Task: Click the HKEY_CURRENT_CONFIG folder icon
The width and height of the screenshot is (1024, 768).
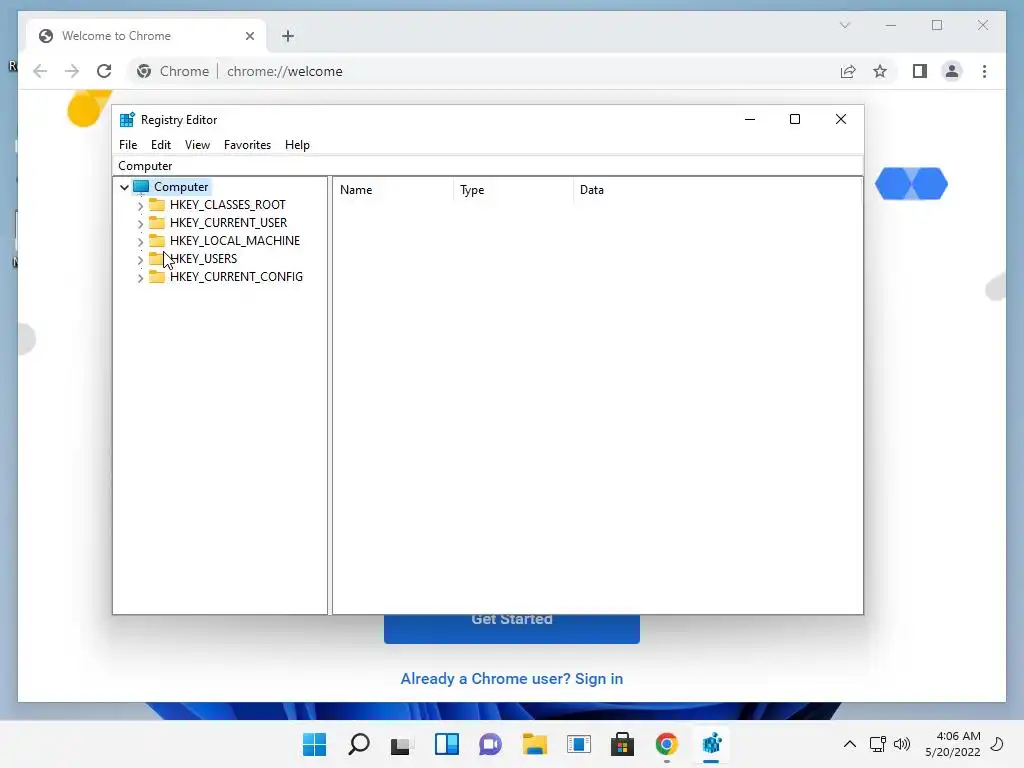Action: click(x=157, y=277)
